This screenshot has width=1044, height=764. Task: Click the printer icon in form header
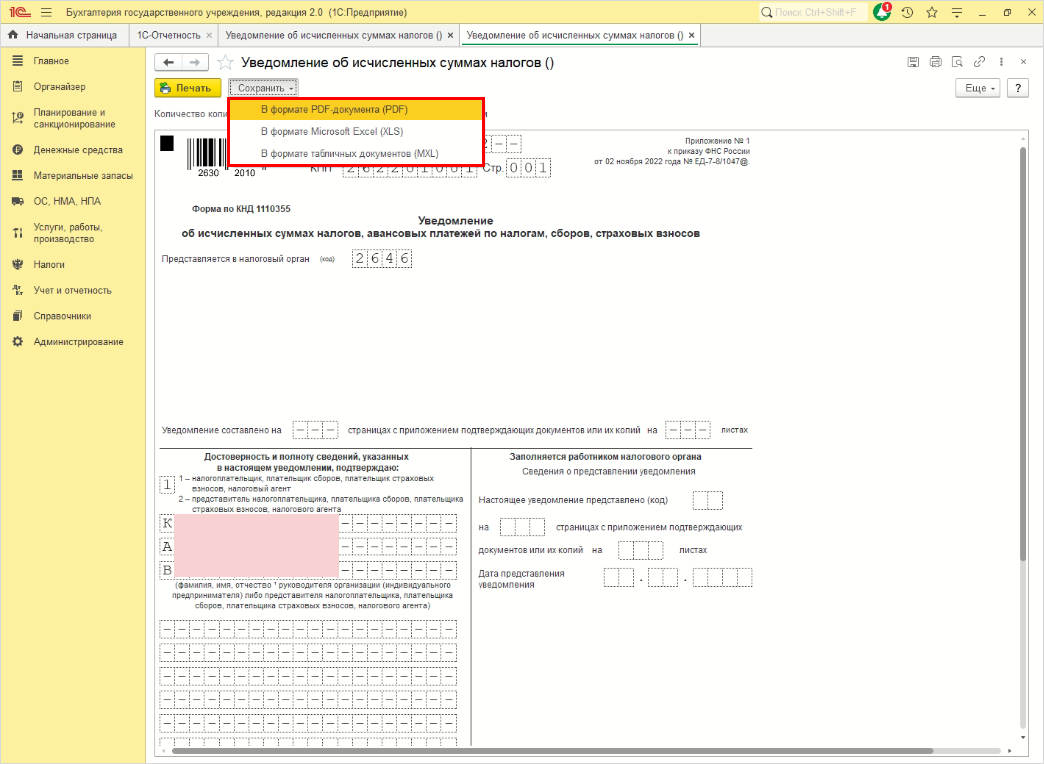pyautogui.click(x=935, y=62)
